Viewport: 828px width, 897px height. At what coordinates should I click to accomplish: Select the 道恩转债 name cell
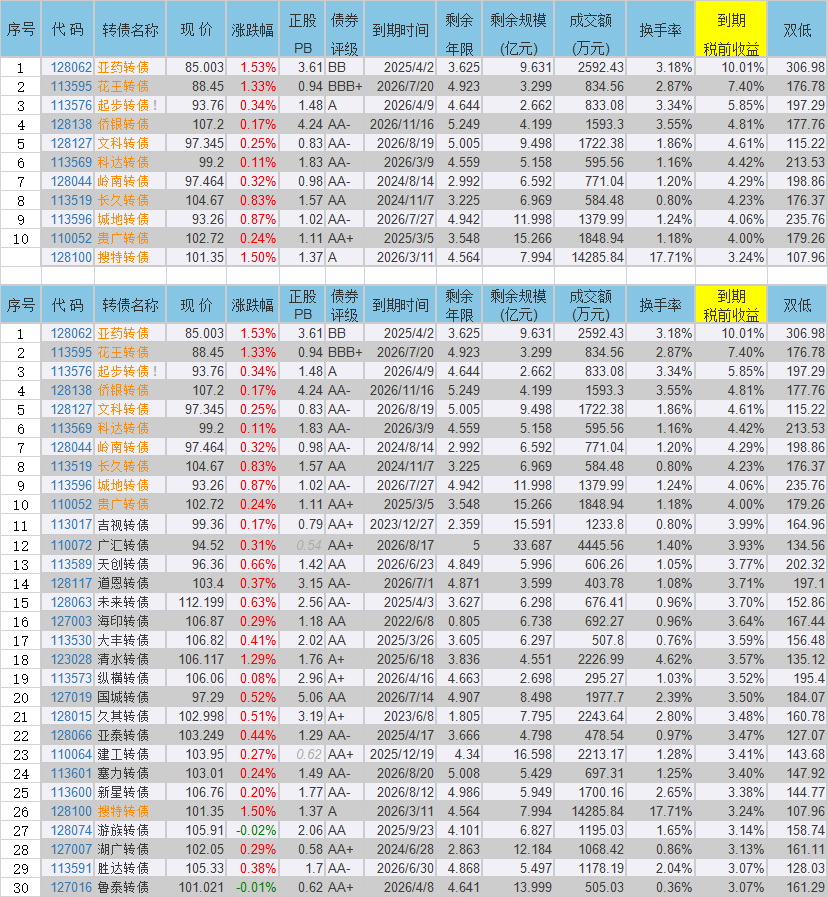pyautogui.click(x=130, y=584)
